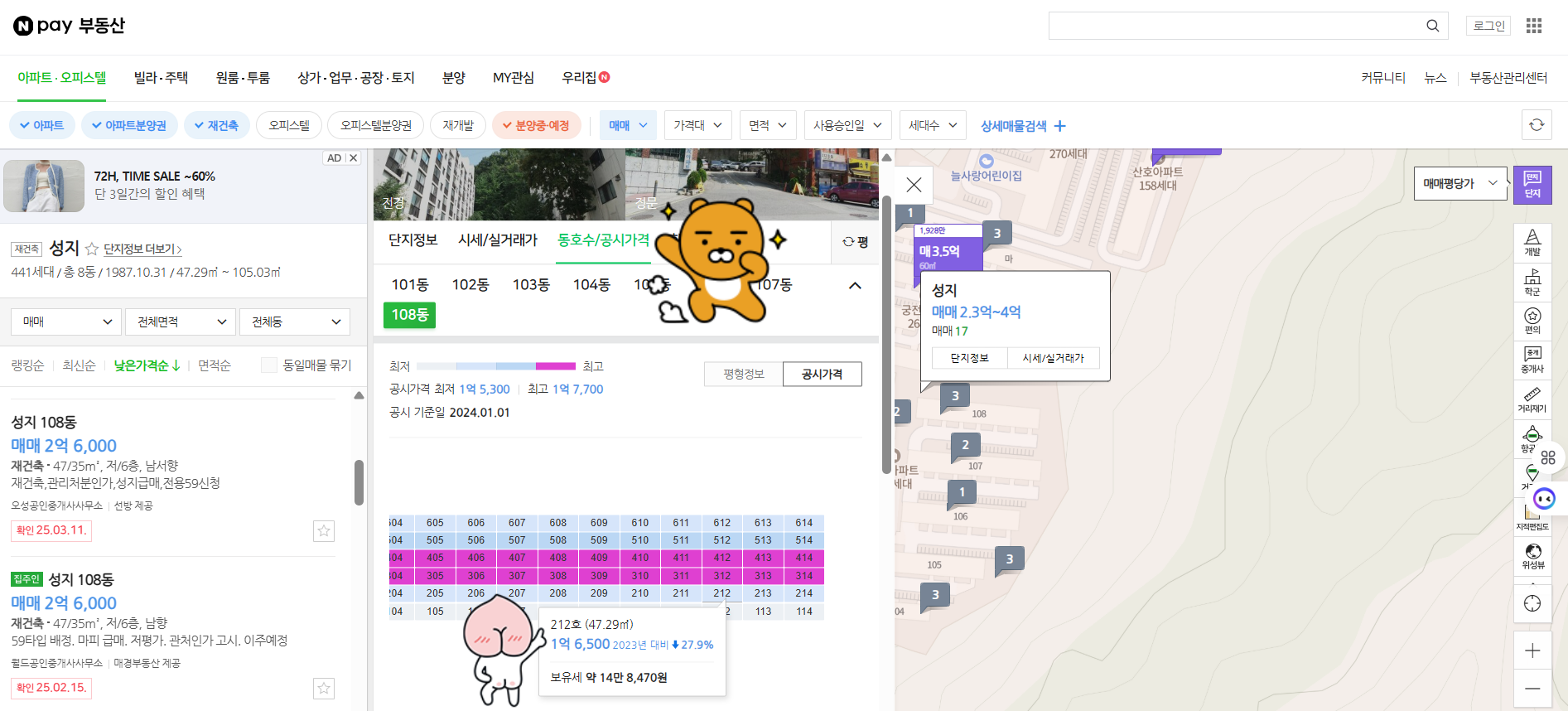
Task: Click unit 412 magenta cell
Action: tap(722, 559)
